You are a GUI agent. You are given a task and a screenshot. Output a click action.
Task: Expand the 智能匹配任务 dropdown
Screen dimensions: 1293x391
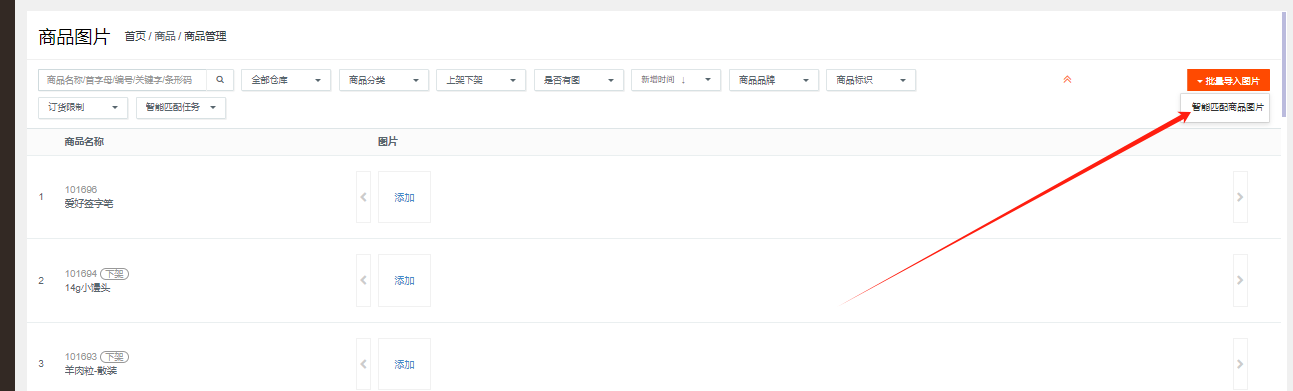(181, 107)
